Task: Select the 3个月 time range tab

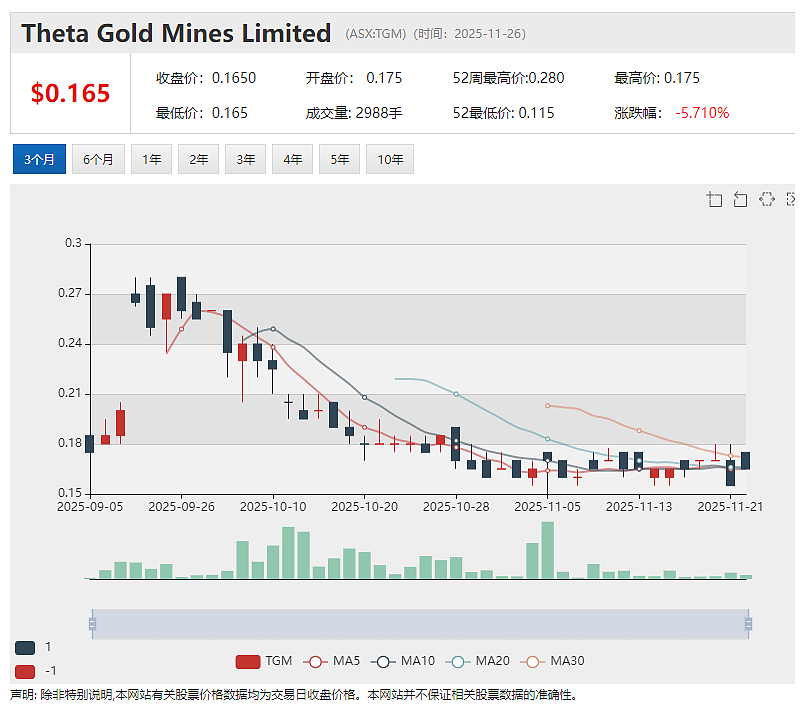Action: pos(39,159)
